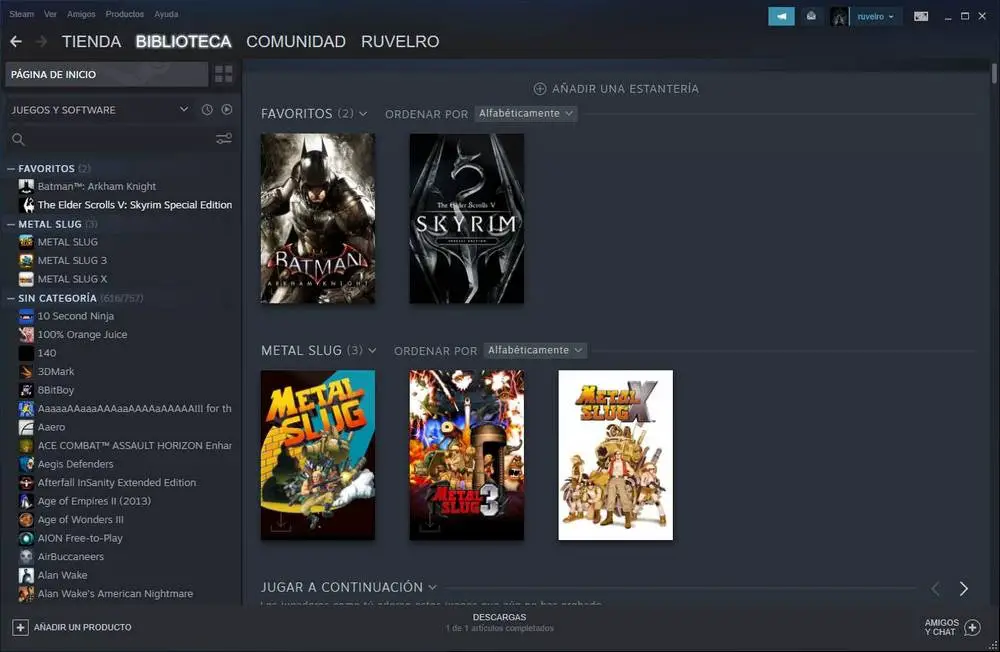Open the advanced filters slider icon
This screenshot has height=652, width=1000.
[x=224, y=138]
